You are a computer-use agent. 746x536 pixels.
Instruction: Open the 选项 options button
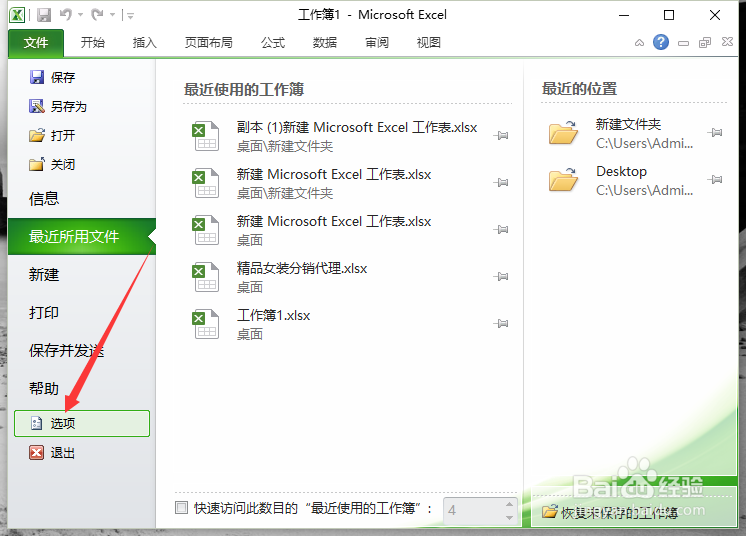82,423
